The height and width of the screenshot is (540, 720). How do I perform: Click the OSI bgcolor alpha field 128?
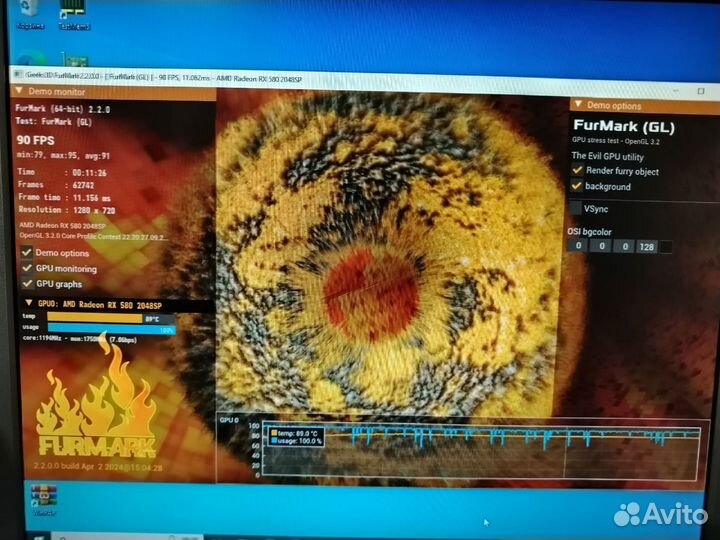pyautogui.click(x=647, y=247)
